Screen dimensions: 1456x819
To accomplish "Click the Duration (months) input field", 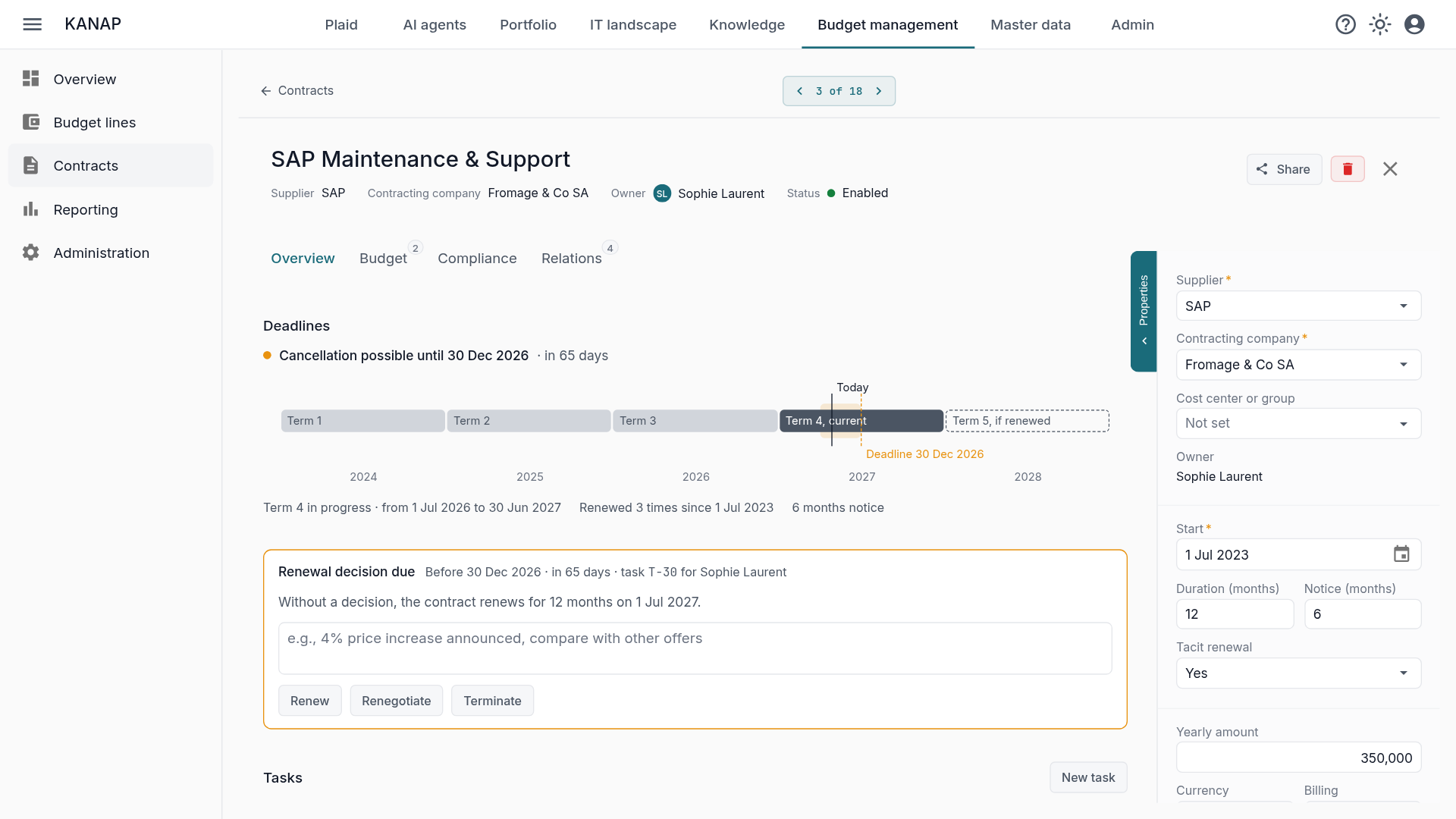I will point(1235,614).
